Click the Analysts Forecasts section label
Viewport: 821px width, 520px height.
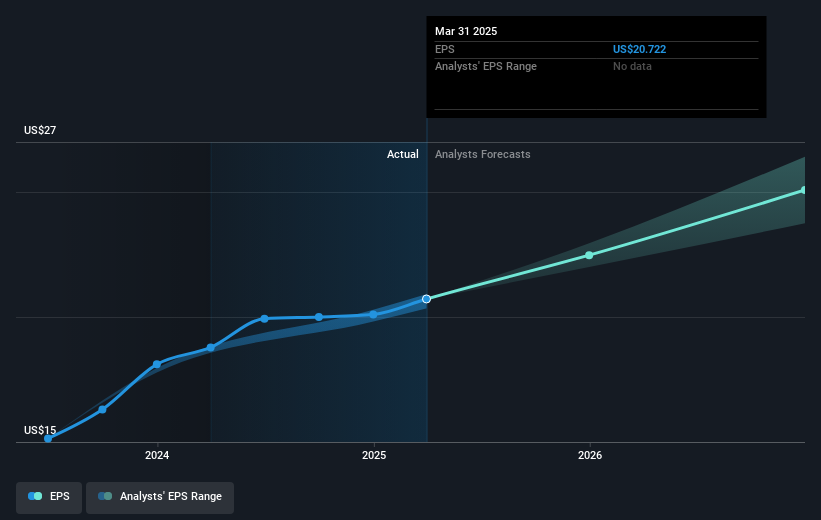[483, 154]
